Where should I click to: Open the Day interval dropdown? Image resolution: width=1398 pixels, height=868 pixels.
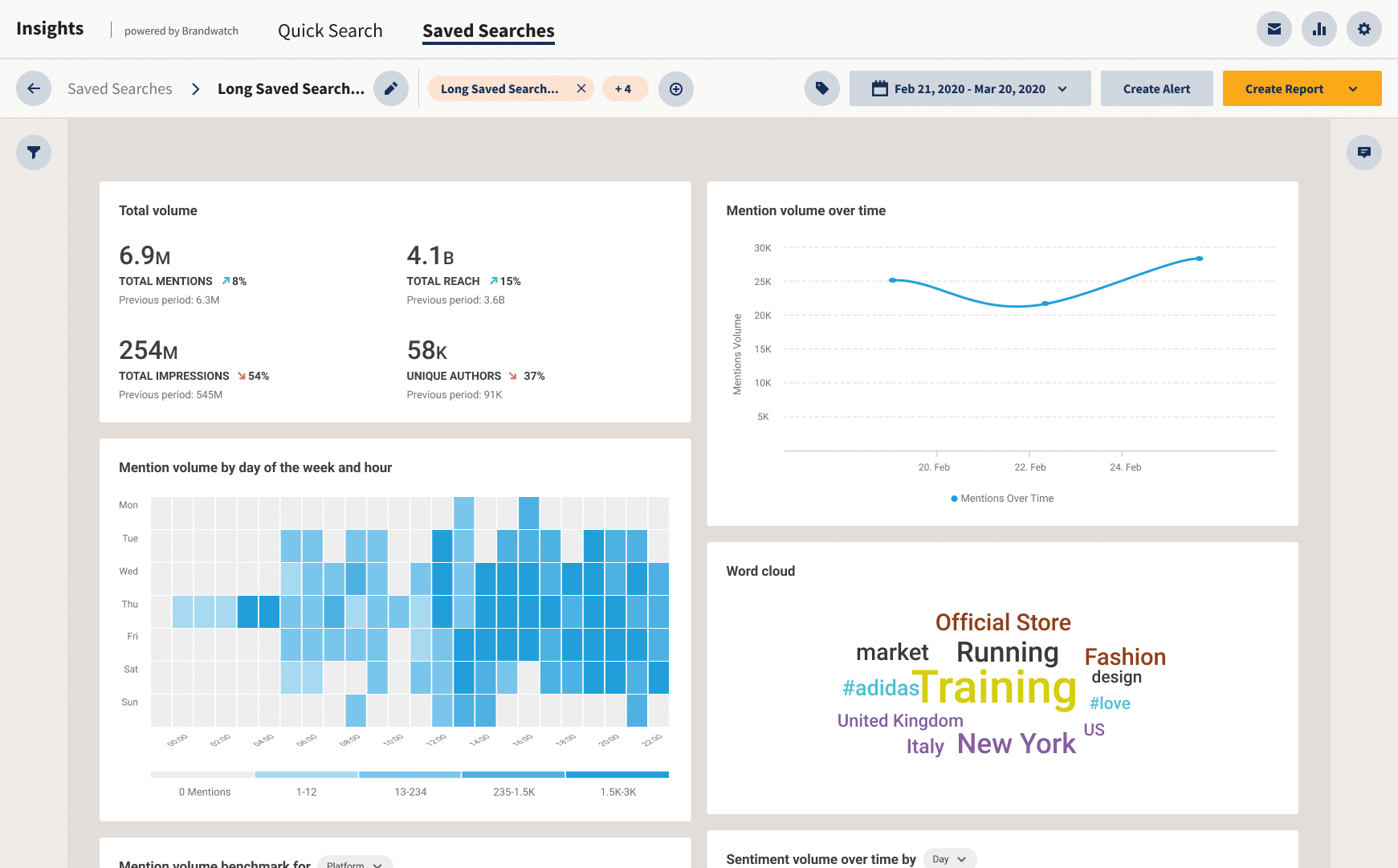pyautogui.click(x=949, y=859)
